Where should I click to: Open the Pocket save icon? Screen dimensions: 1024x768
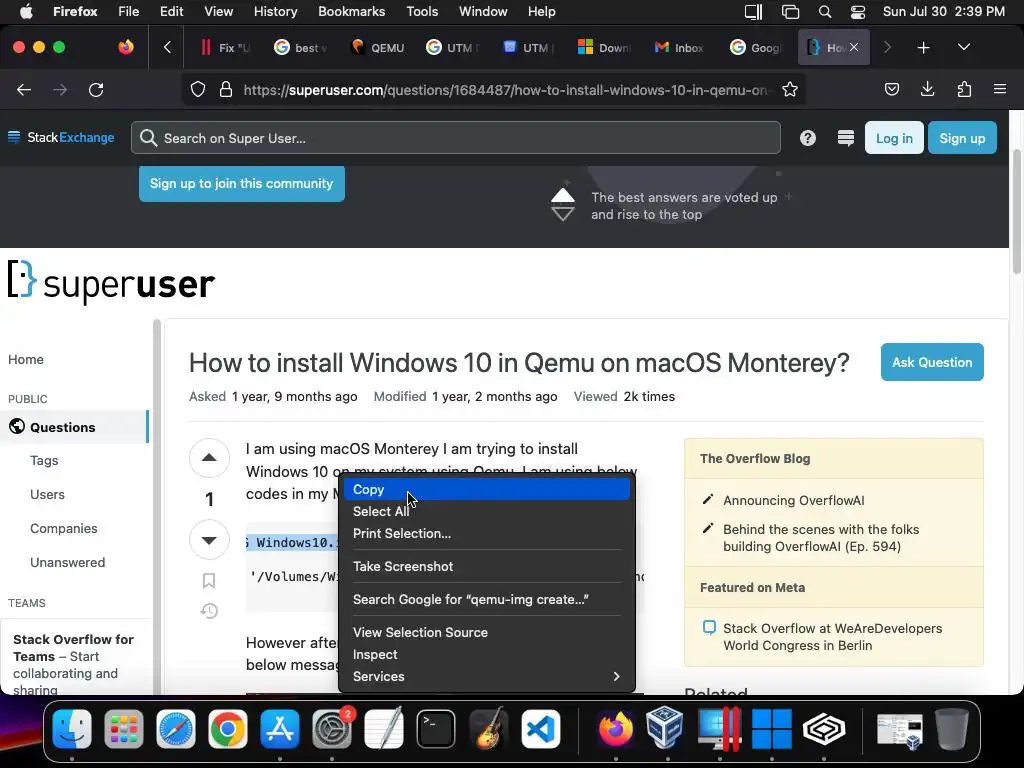coord(891,89)
